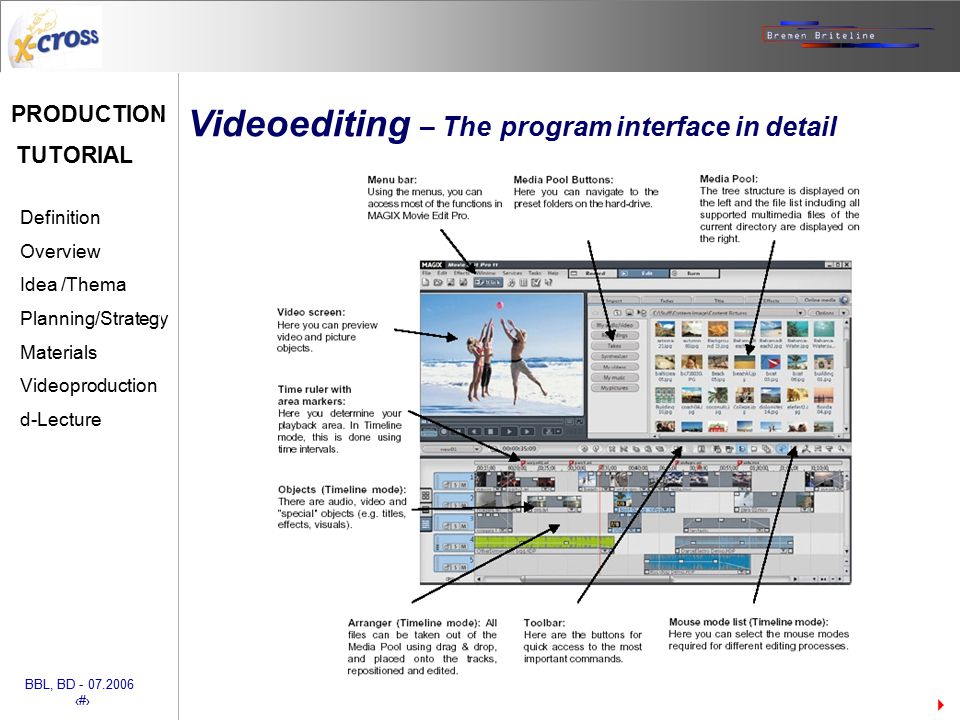
Task: Mute track 1
Action: [x=463, y=485]
